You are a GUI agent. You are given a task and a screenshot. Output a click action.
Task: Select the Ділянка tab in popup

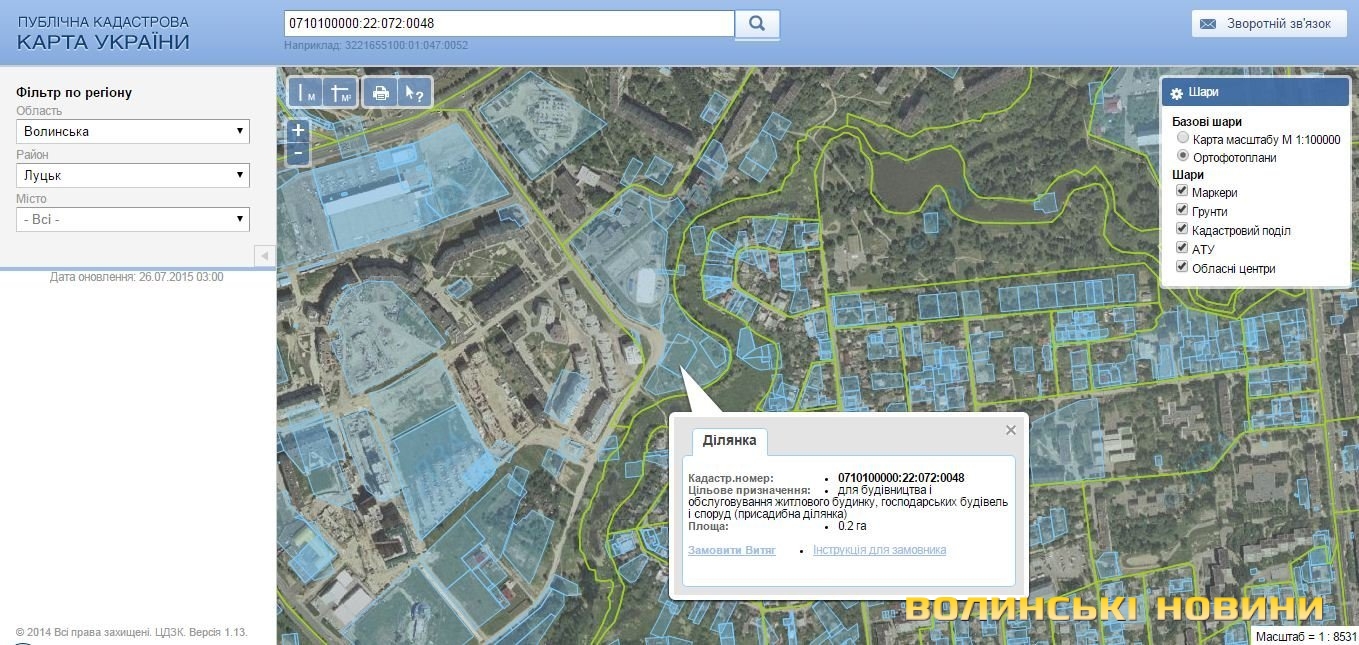tap(729, 441)
